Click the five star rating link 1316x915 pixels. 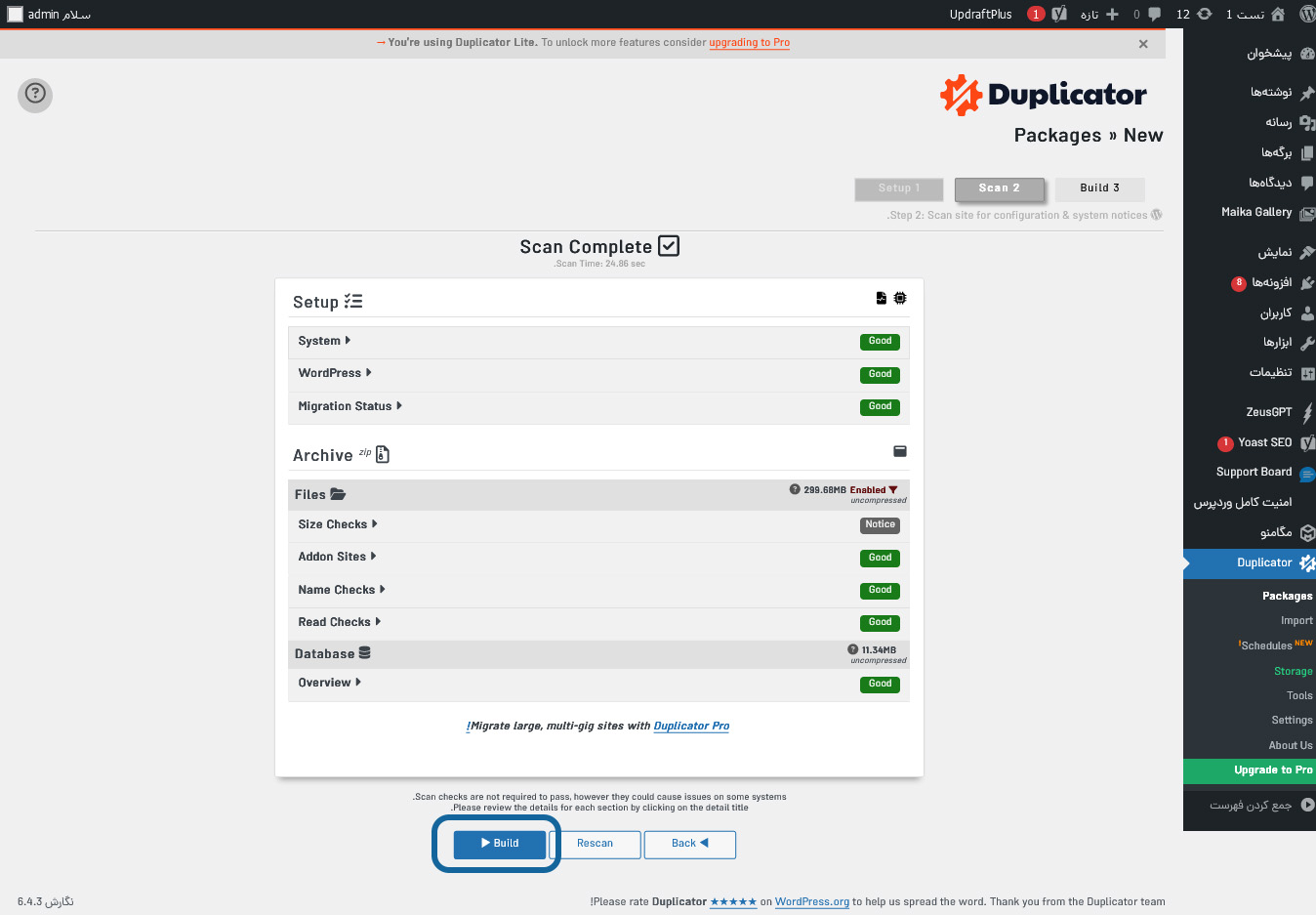click(733, 902)
